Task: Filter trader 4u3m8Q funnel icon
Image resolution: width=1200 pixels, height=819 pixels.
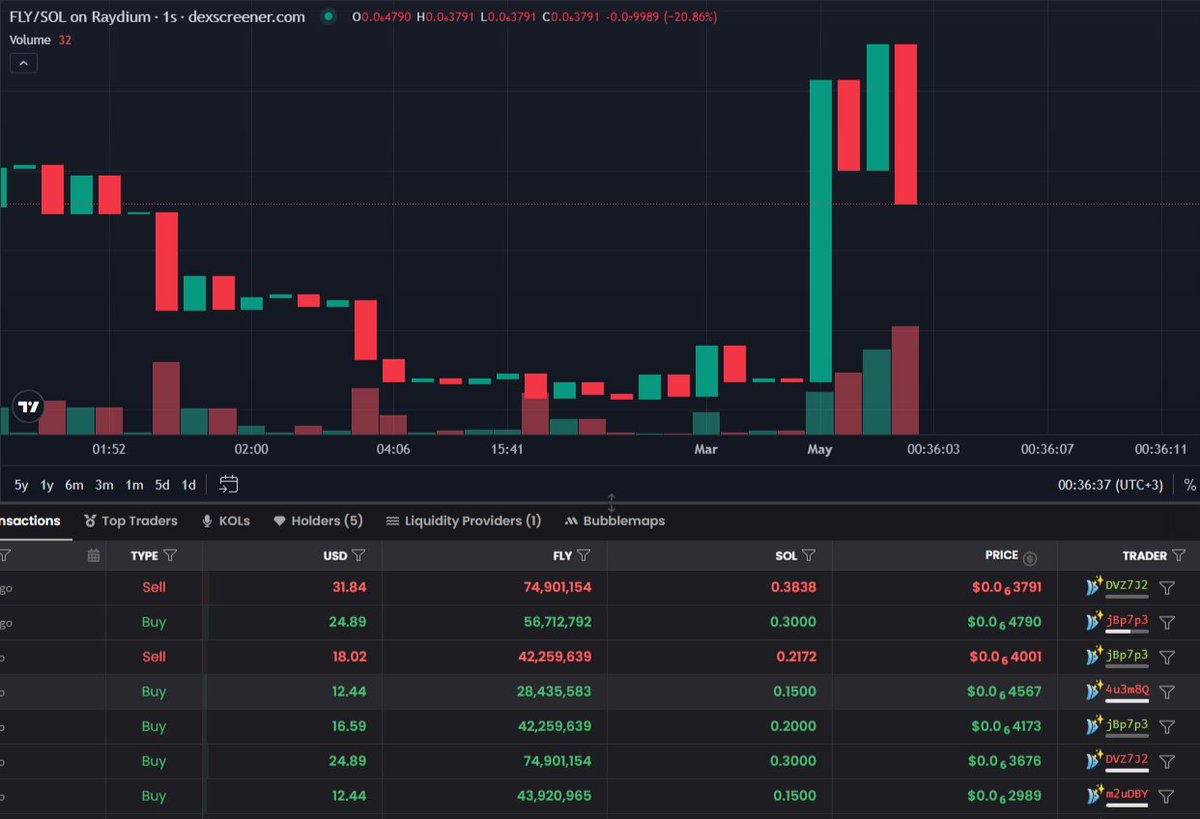Action: (x=1166, y=692)
